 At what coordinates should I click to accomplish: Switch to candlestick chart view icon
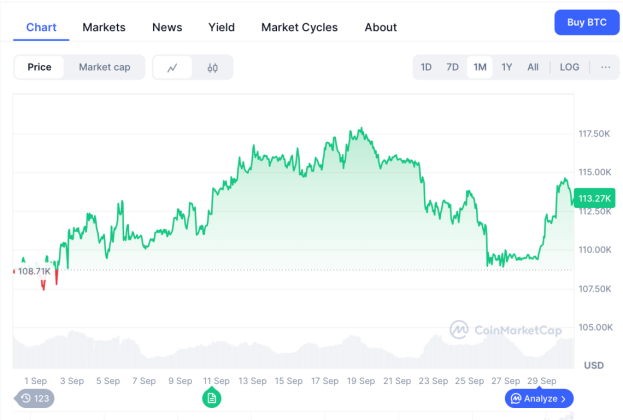point(213,68)
